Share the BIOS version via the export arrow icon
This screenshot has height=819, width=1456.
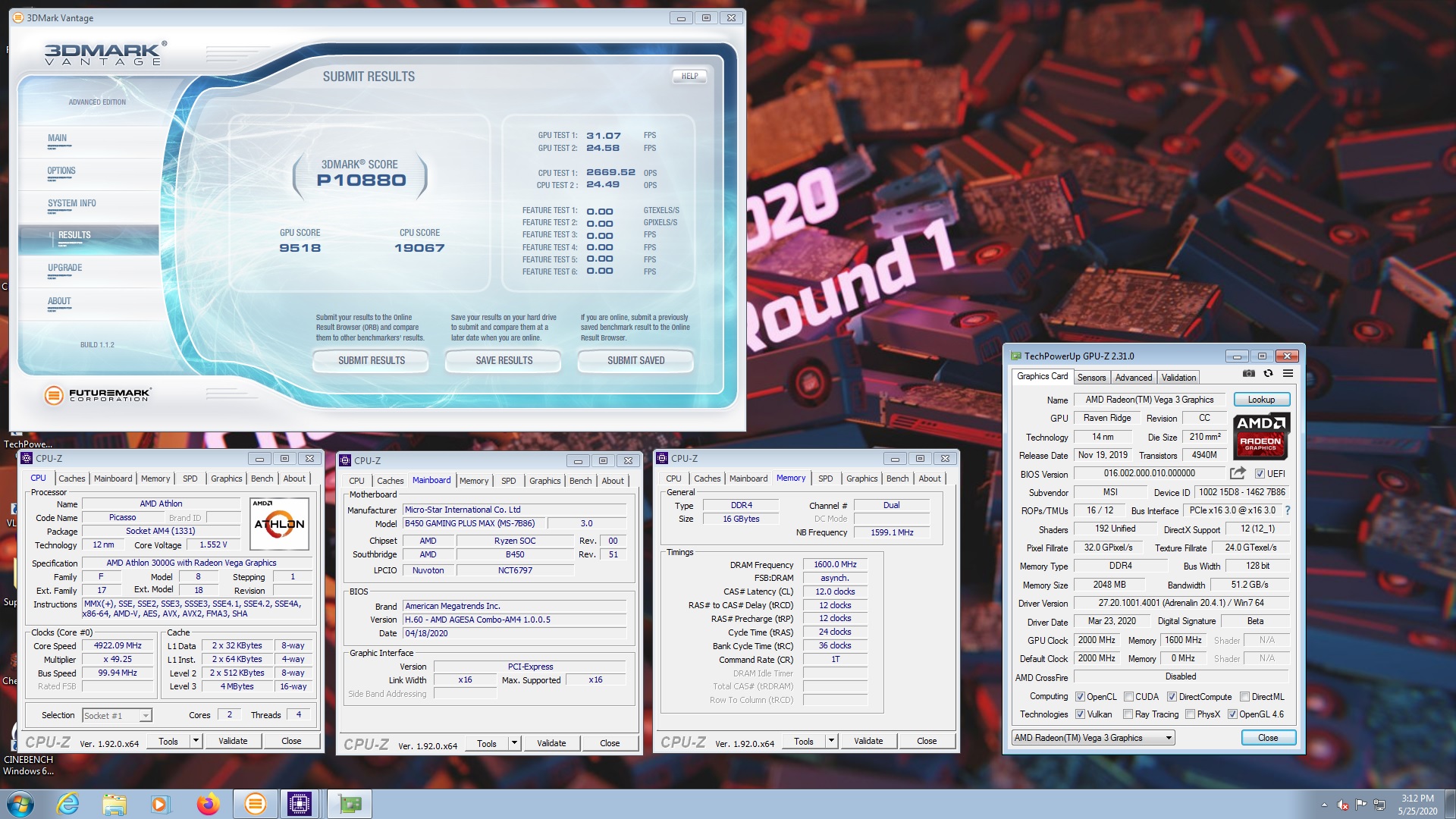click(1238, 473)
